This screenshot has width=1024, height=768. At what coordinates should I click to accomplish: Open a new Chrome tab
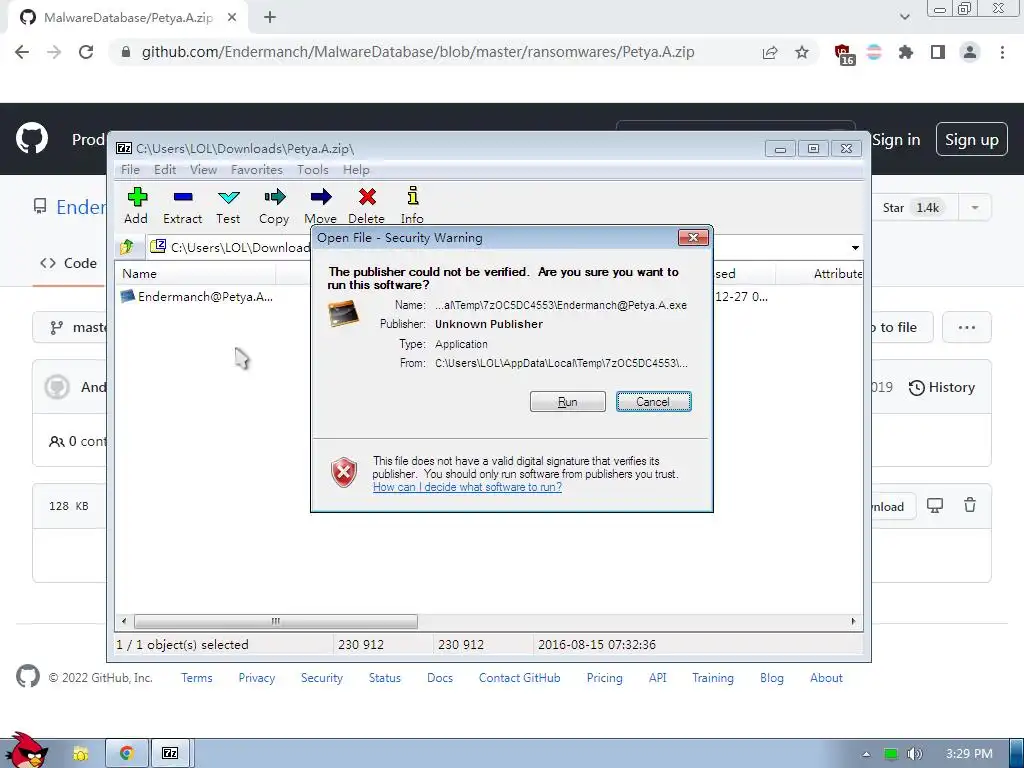point(270,18)
